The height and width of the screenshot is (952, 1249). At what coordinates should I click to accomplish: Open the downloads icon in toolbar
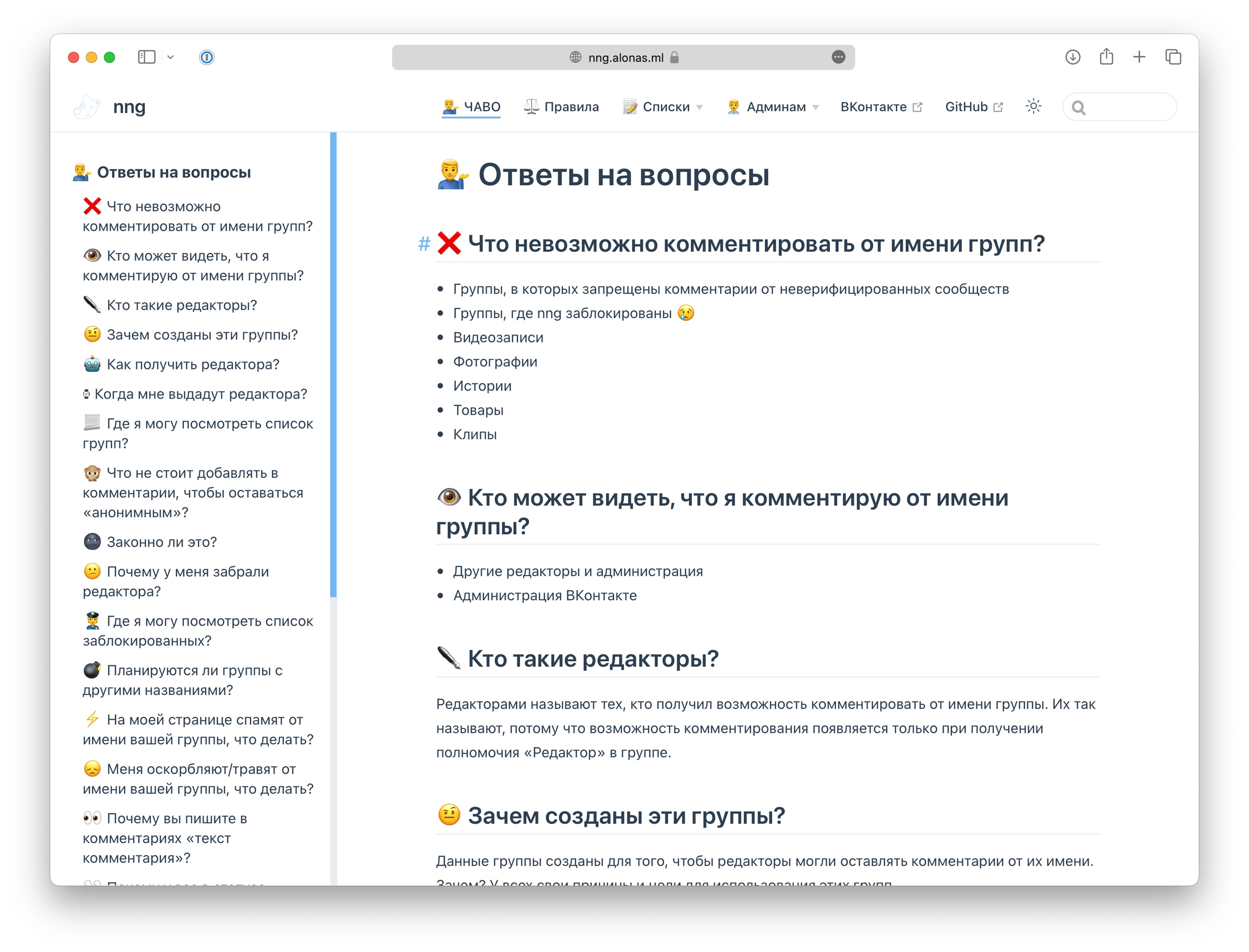click(x=1072, y=57)
